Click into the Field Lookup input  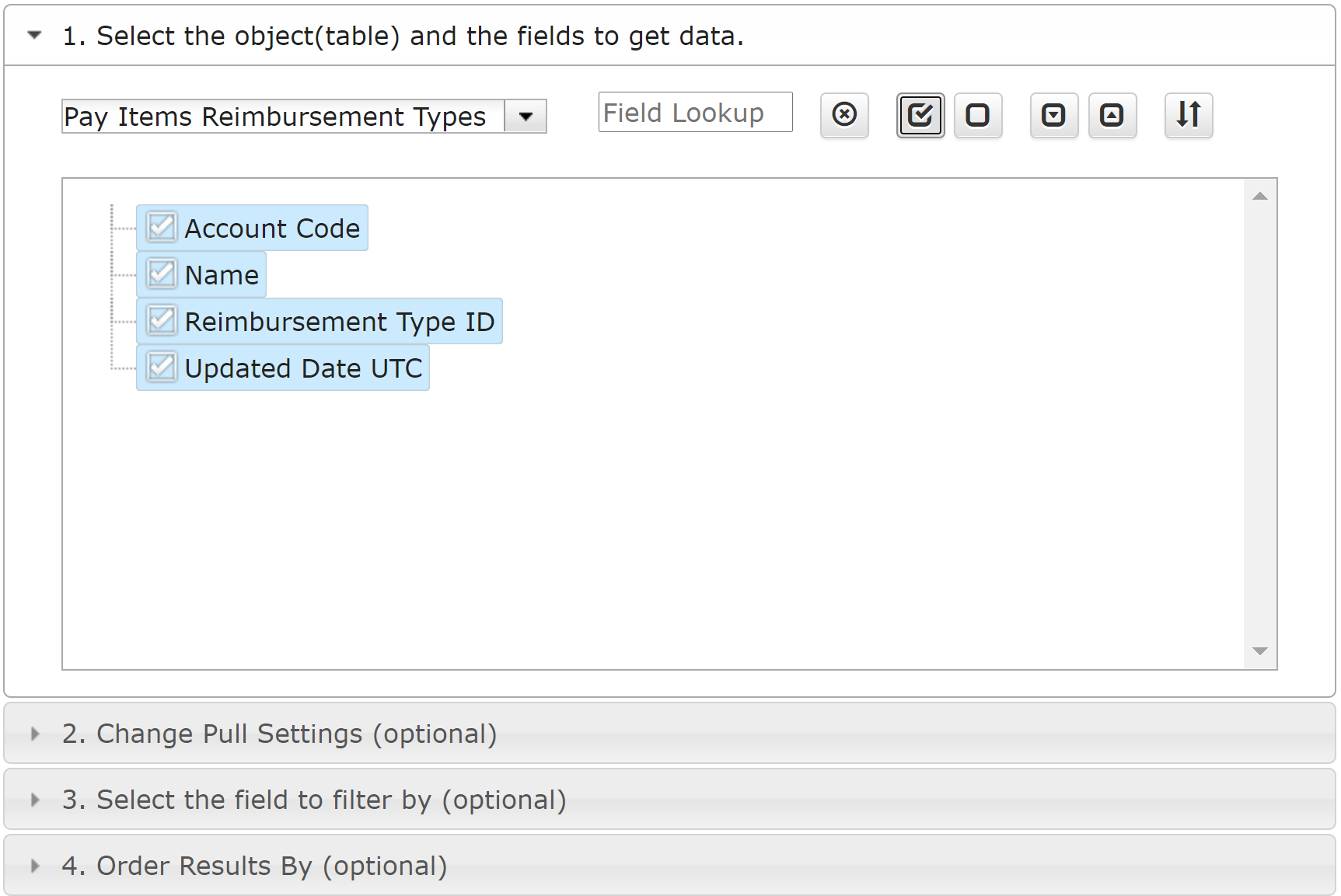click(x=696, y=113)
